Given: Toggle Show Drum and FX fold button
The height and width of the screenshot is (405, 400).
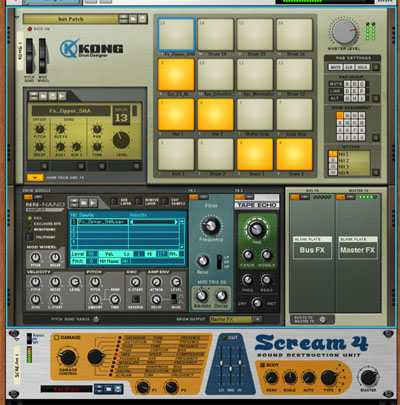Looking at the screenshot, I should pos(35,177).
